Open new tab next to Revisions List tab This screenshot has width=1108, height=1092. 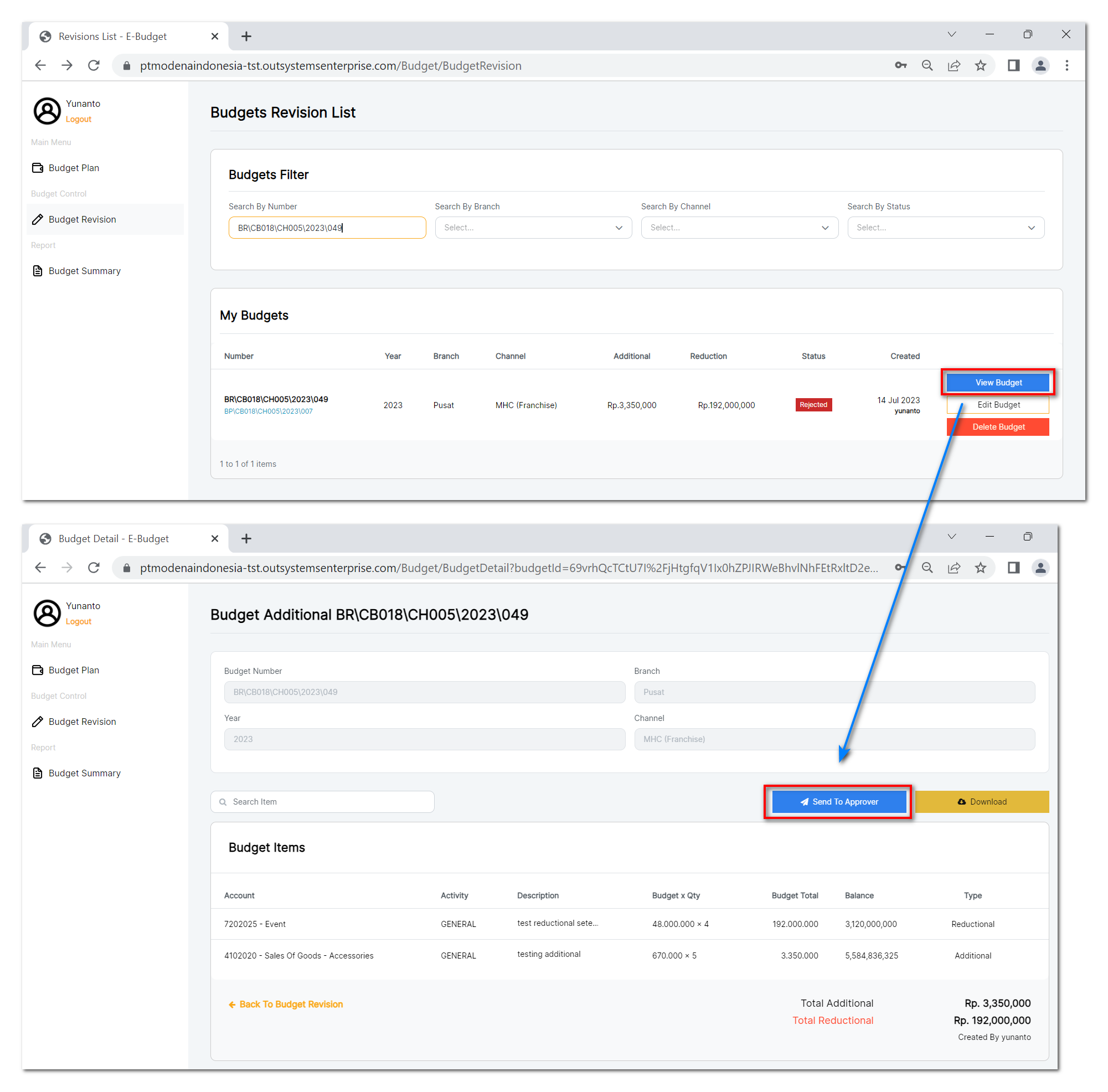tap(246, 37)
